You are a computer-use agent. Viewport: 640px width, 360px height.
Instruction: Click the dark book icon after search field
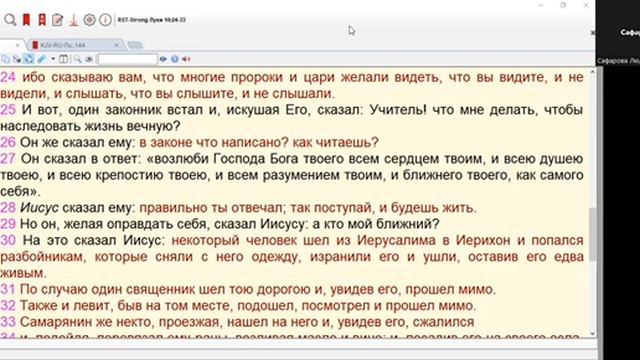pyautogui.click(x=163, y=59)
